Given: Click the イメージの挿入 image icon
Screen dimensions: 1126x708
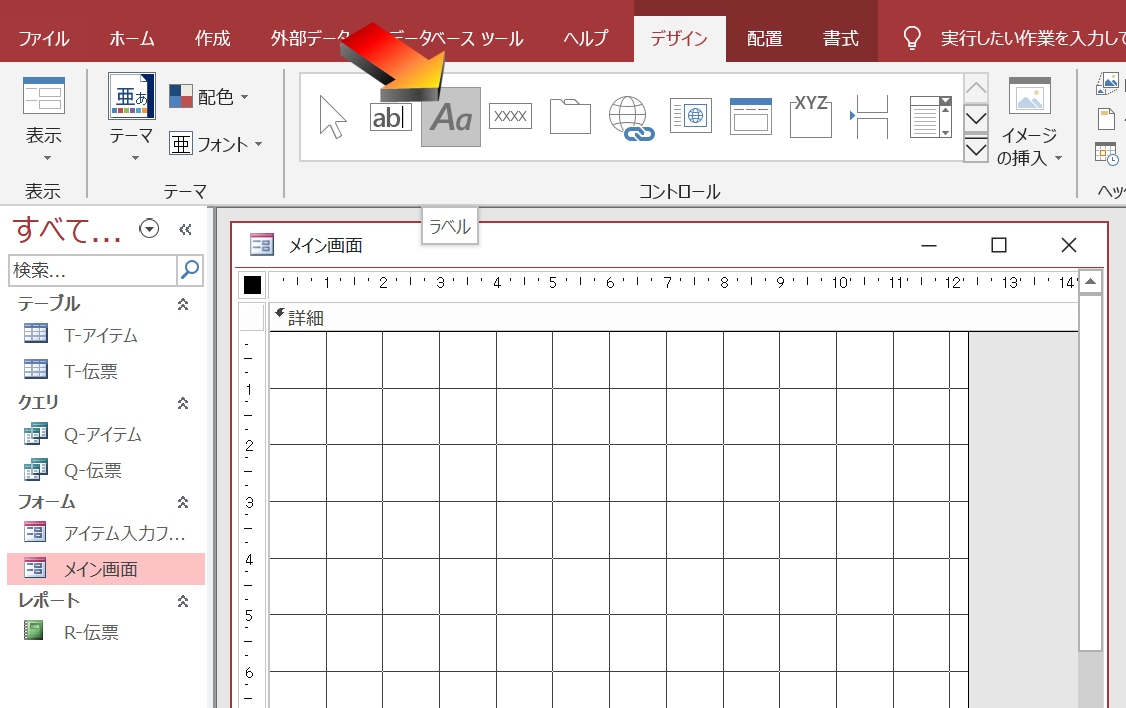Looking at the screenshot, I should point(1030,96).
